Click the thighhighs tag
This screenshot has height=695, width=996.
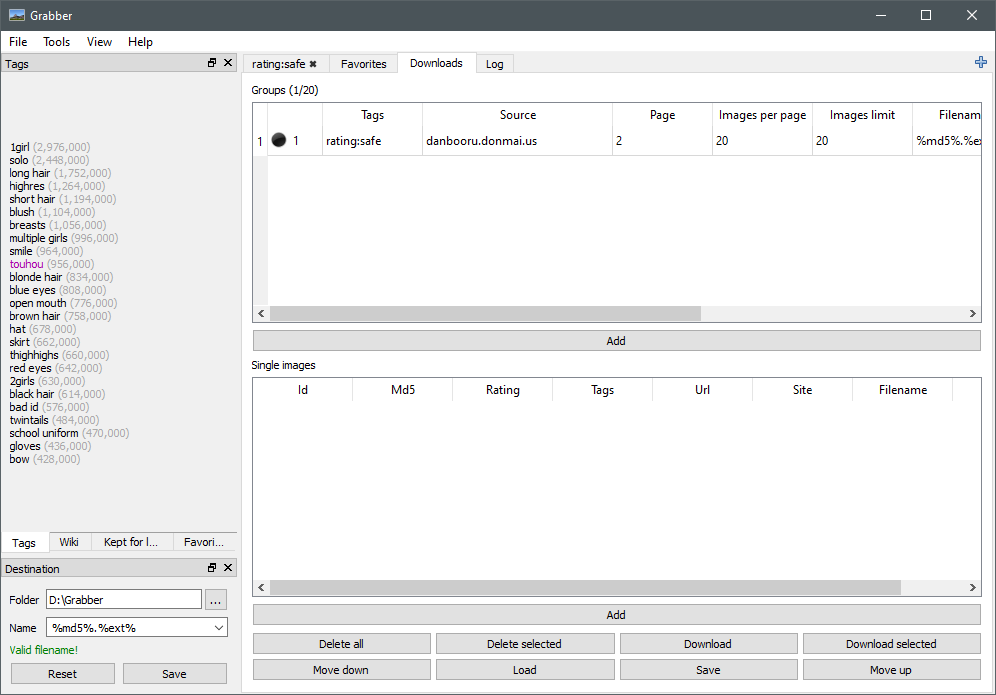[x=34, y=354]
